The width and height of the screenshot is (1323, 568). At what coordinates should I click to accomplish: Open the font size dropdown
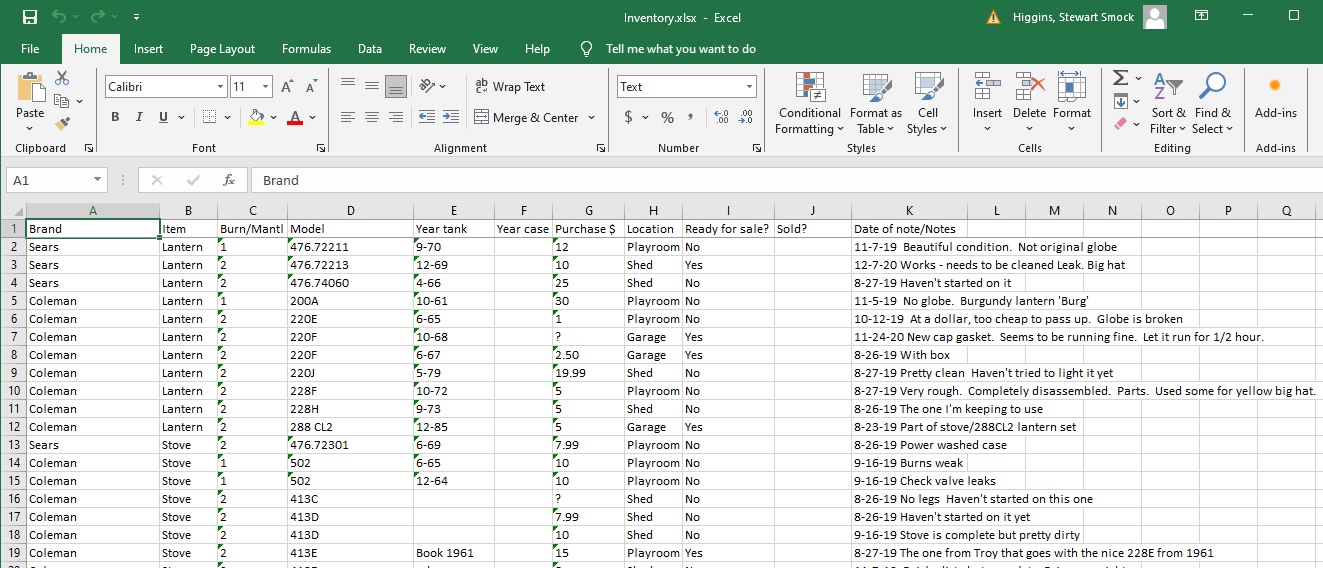click(x=266, y=87)
